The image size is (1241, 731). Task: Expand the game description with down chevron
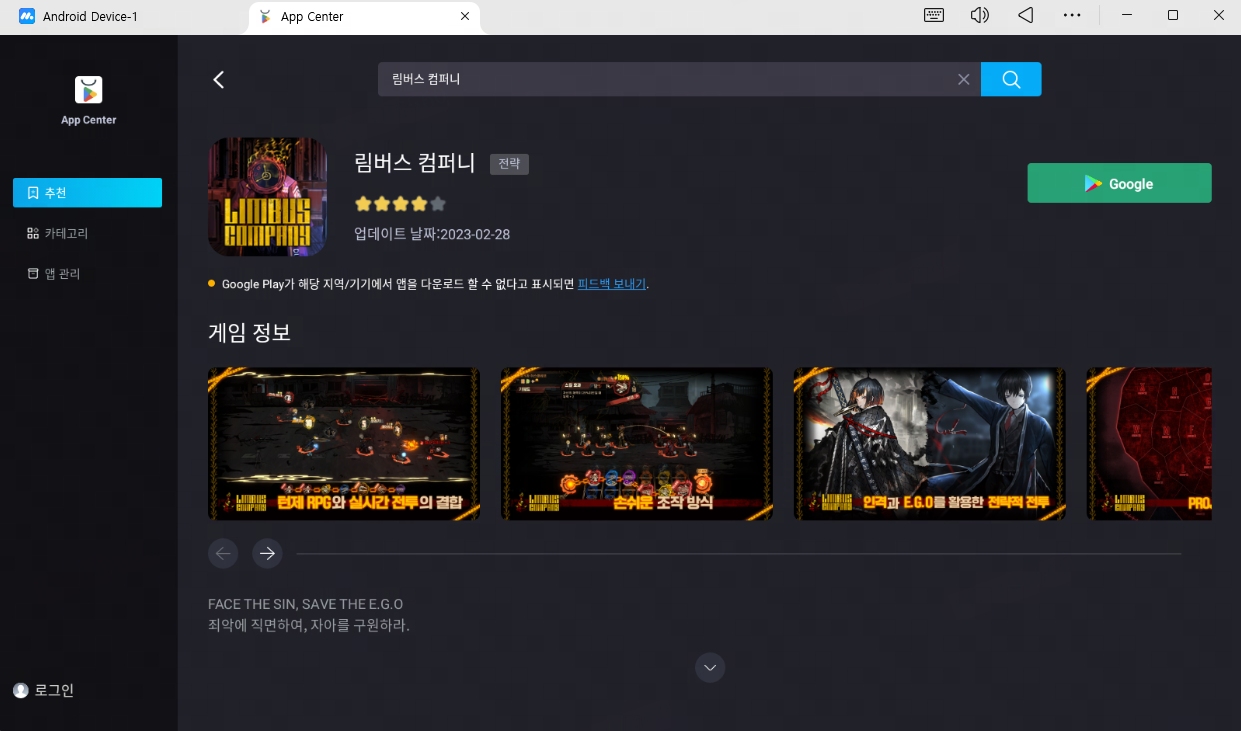pos(710,667)
